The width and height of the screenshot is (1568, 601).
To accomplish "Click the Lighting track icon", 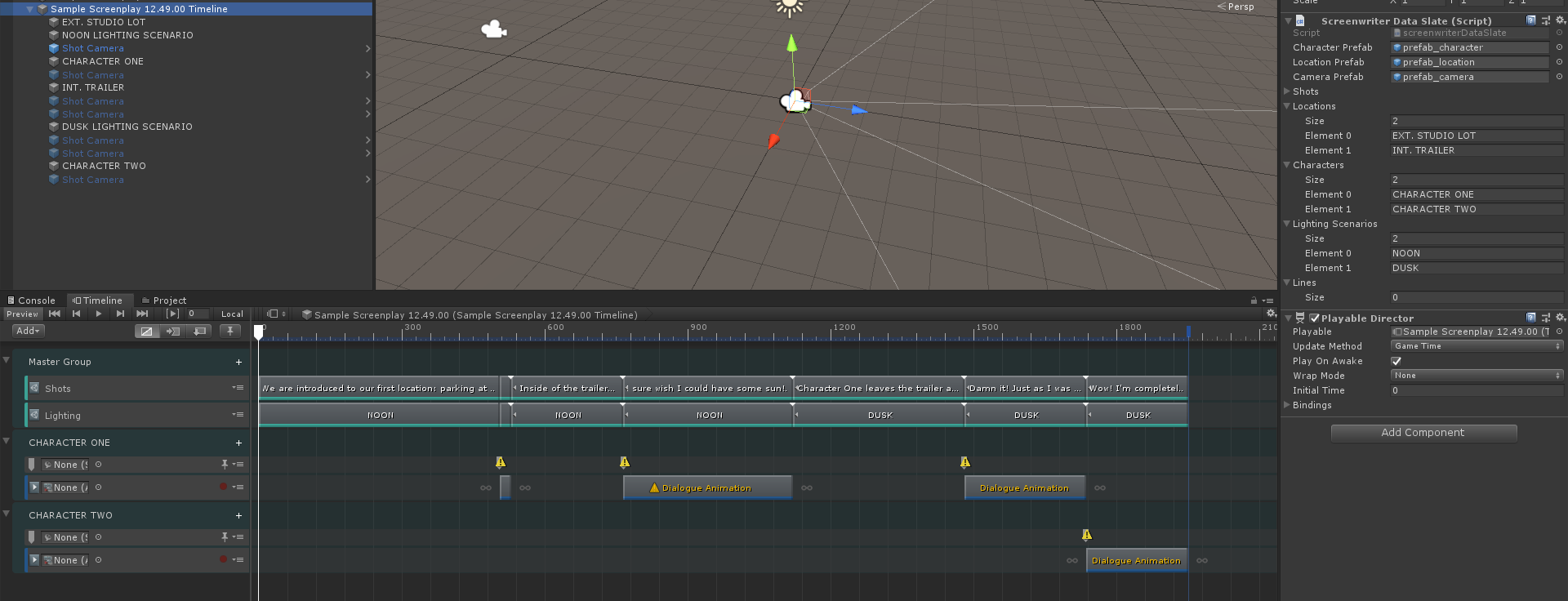I will pos(34,415).
